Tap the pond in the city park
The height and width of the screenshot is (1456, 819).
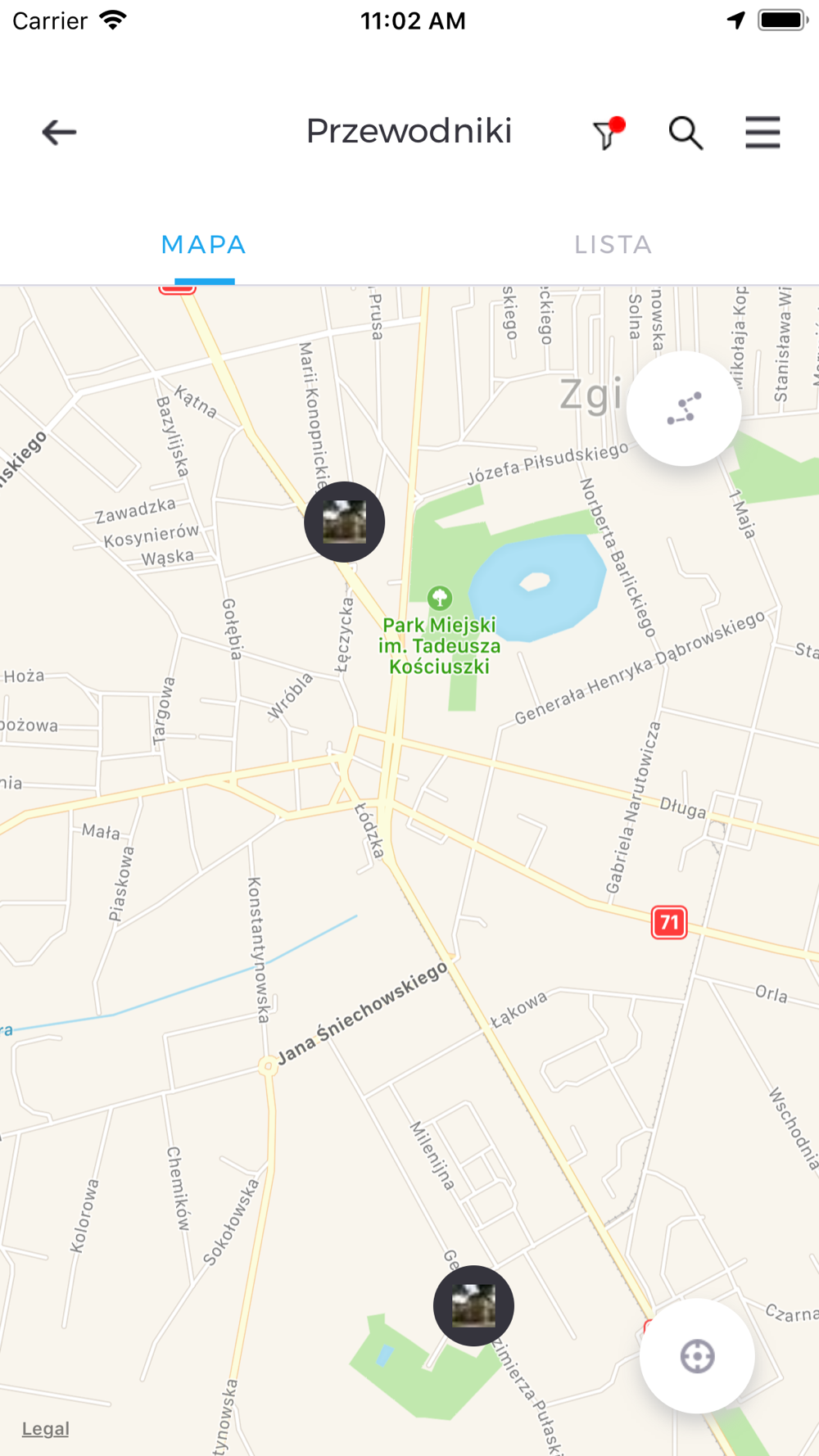537,586
